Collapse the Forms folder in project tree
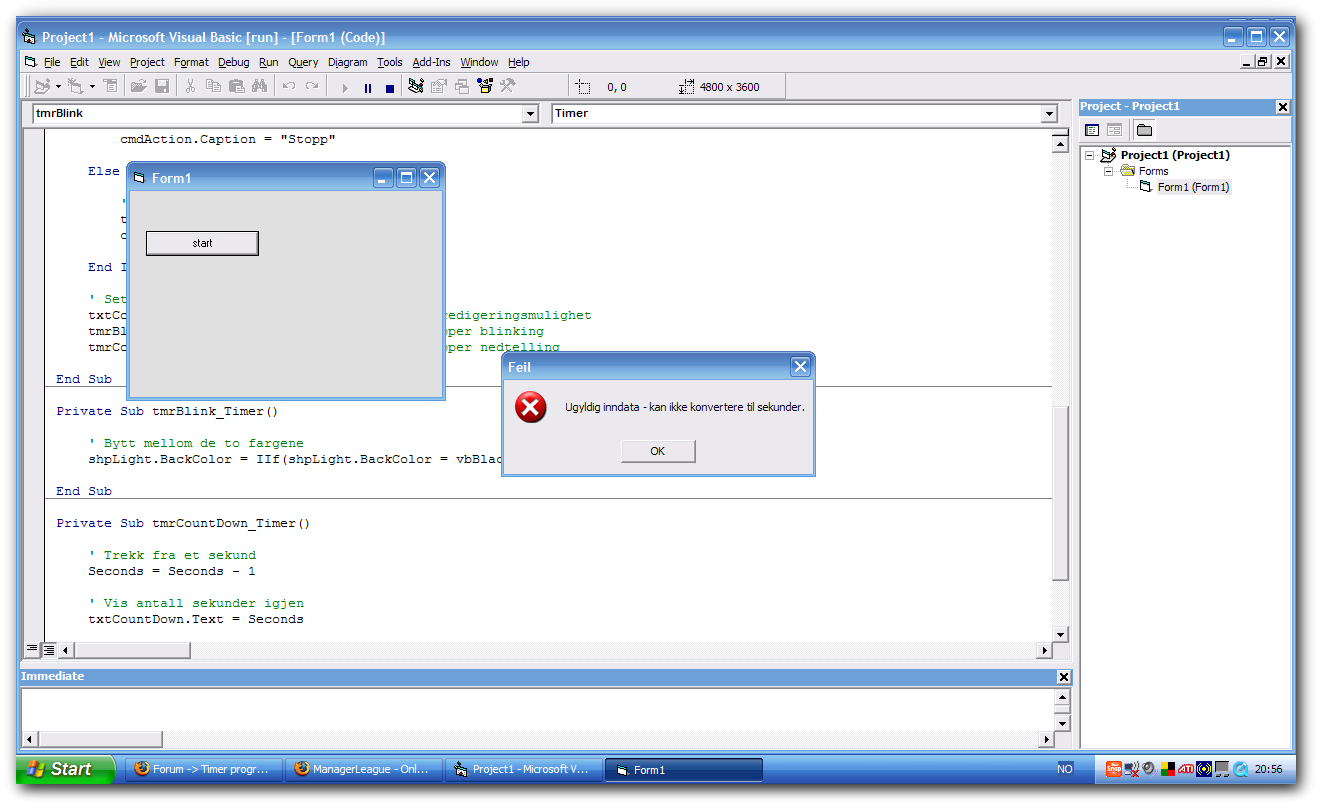The image size is (1320, 808). pos(1108,171)
